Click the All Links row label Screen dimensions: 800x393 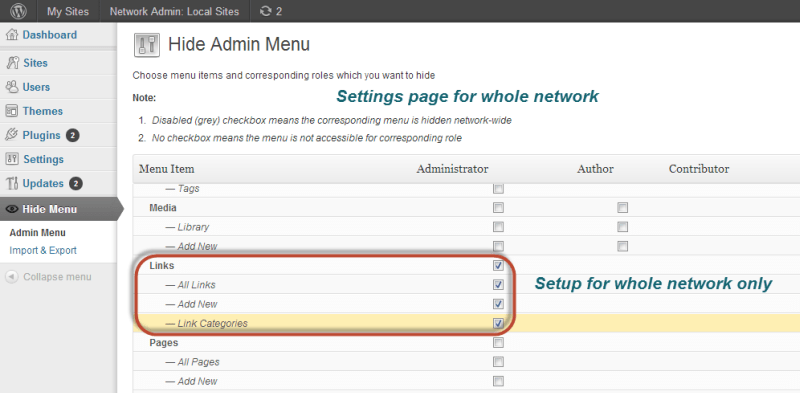point(191,285)
